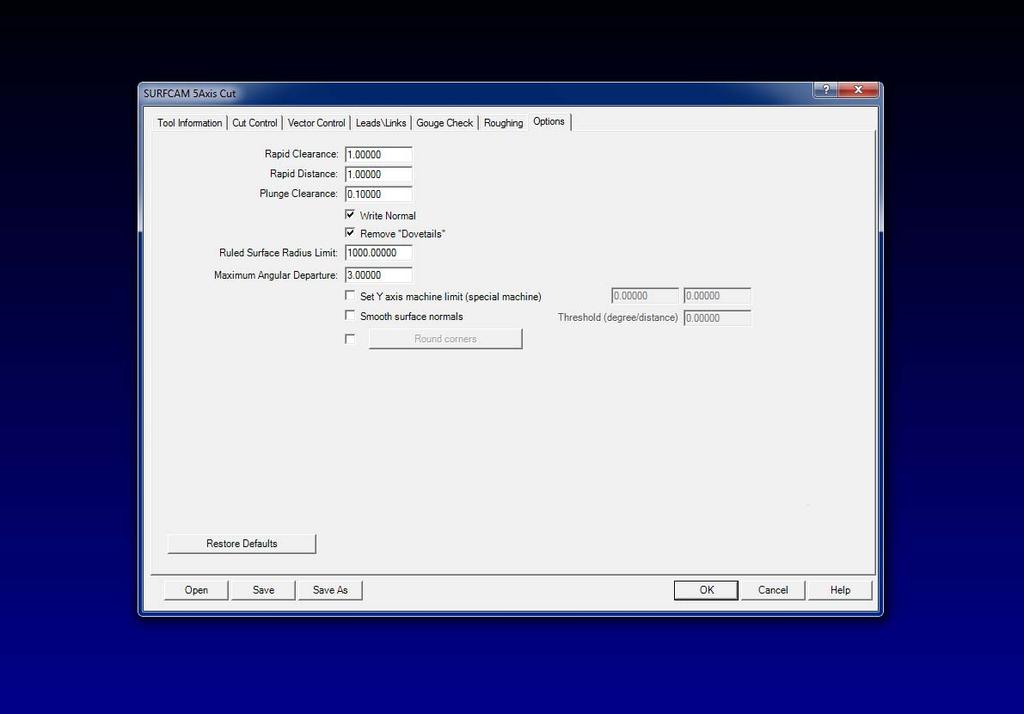Select the Vector Control tab
The height and width of the screenshot is (714, 1024).
pyautogui.click(x=316, y=123)
